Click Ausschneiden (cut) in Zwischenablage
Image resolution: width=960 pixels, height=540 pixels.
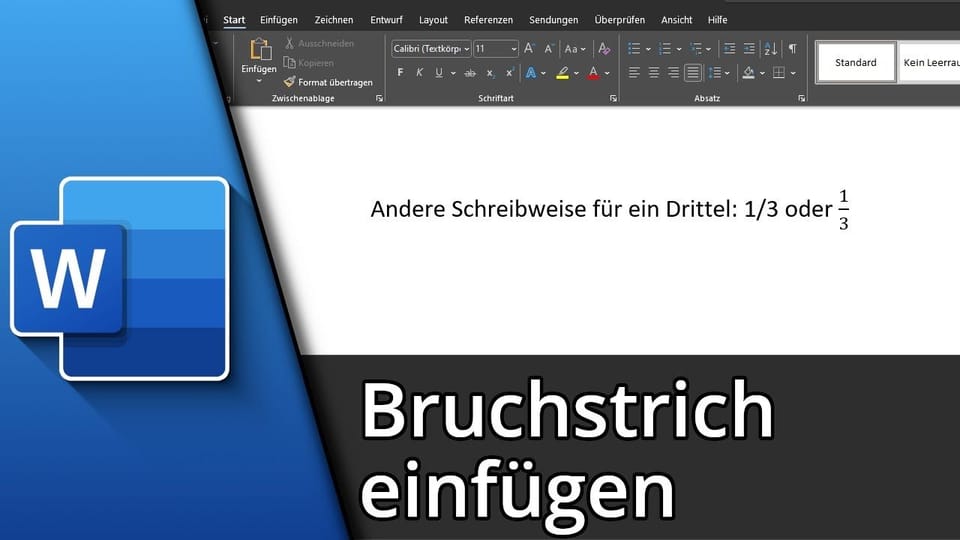tap(319, 43)
